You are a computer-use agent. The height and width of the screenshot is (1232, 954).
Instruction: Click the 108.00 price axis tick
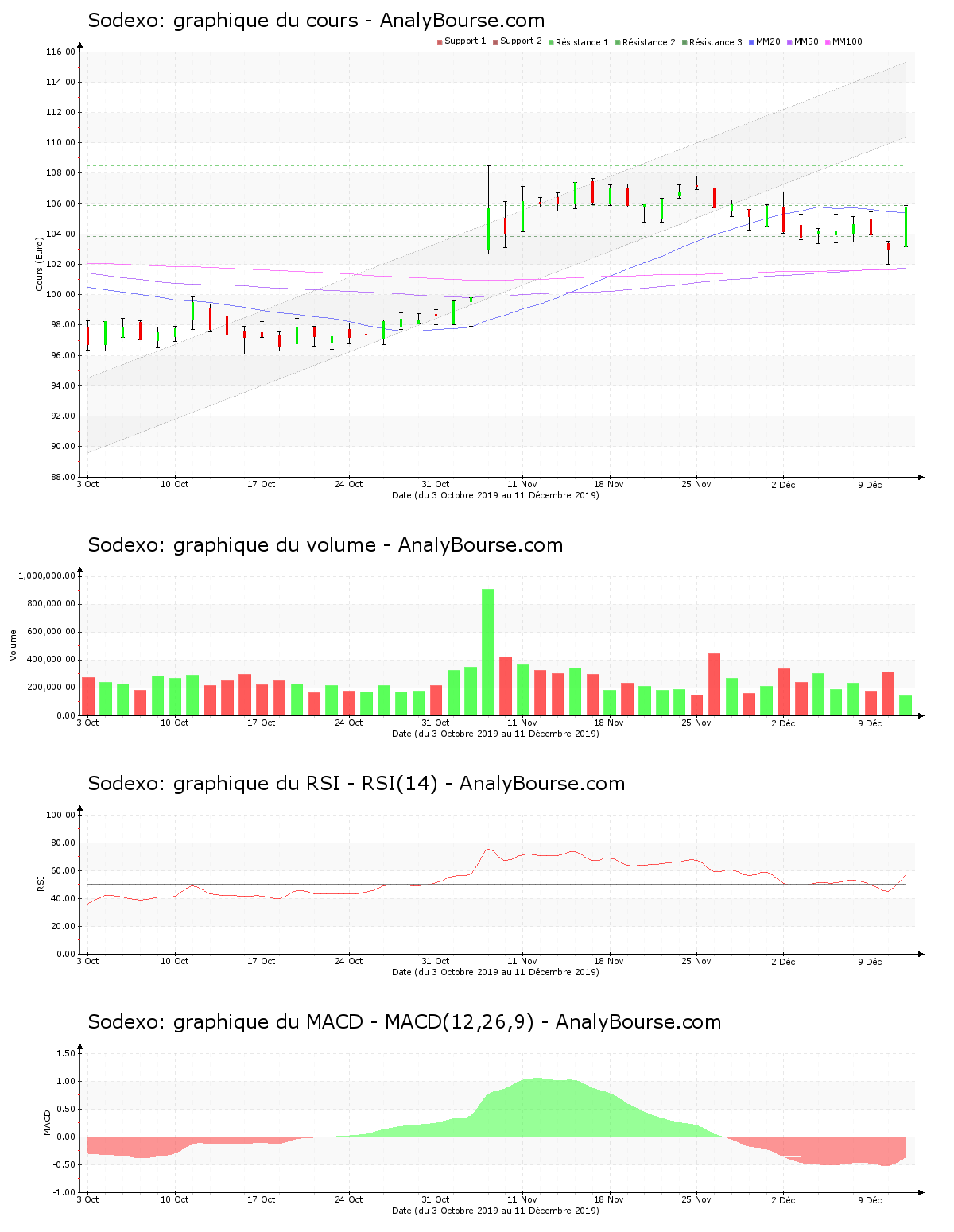tap(60, 173)
